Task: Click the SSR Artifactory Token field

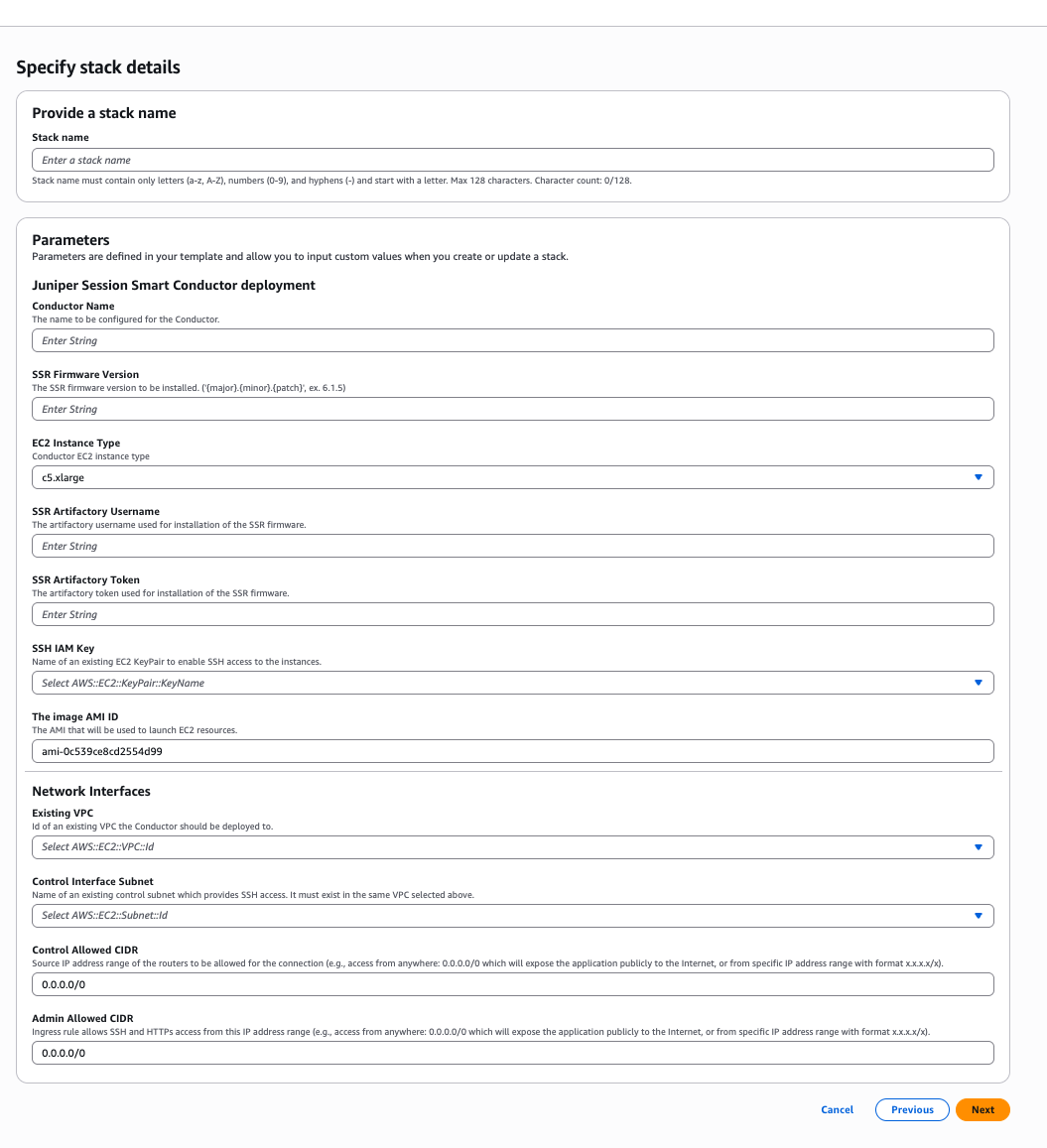Action: coord(512,614)
